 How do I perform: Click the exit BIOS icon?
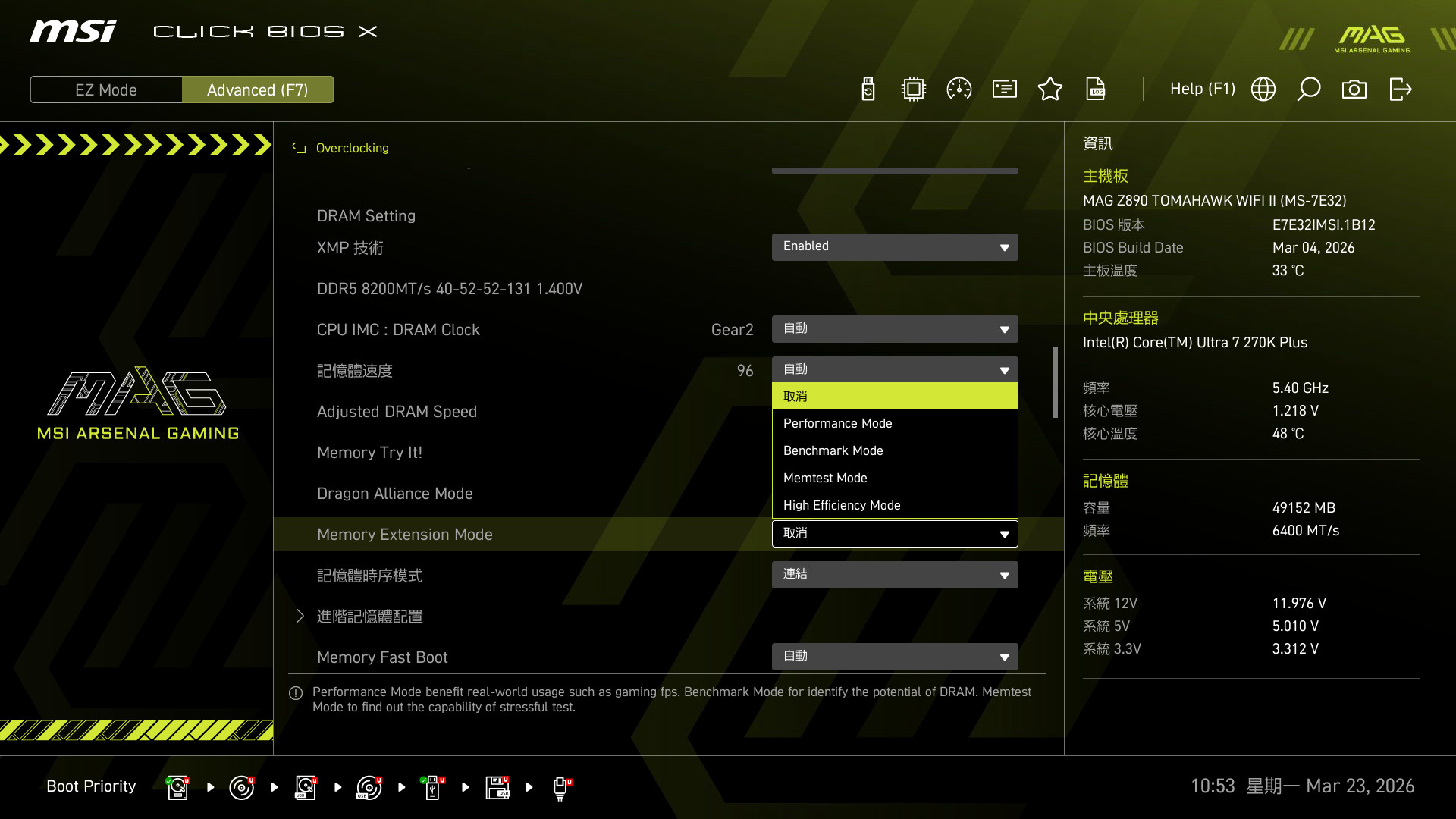(1400, 89)
